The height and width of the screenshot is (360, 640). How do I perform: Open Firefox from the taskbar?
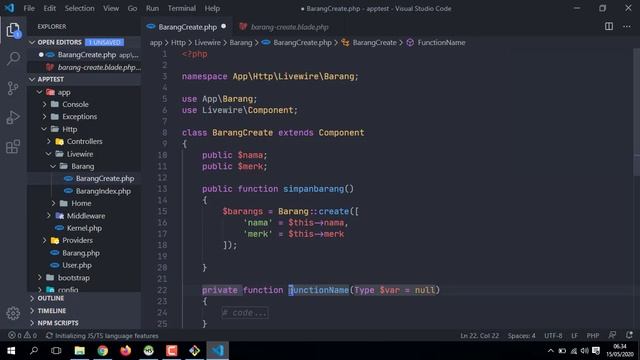point(126,351)
